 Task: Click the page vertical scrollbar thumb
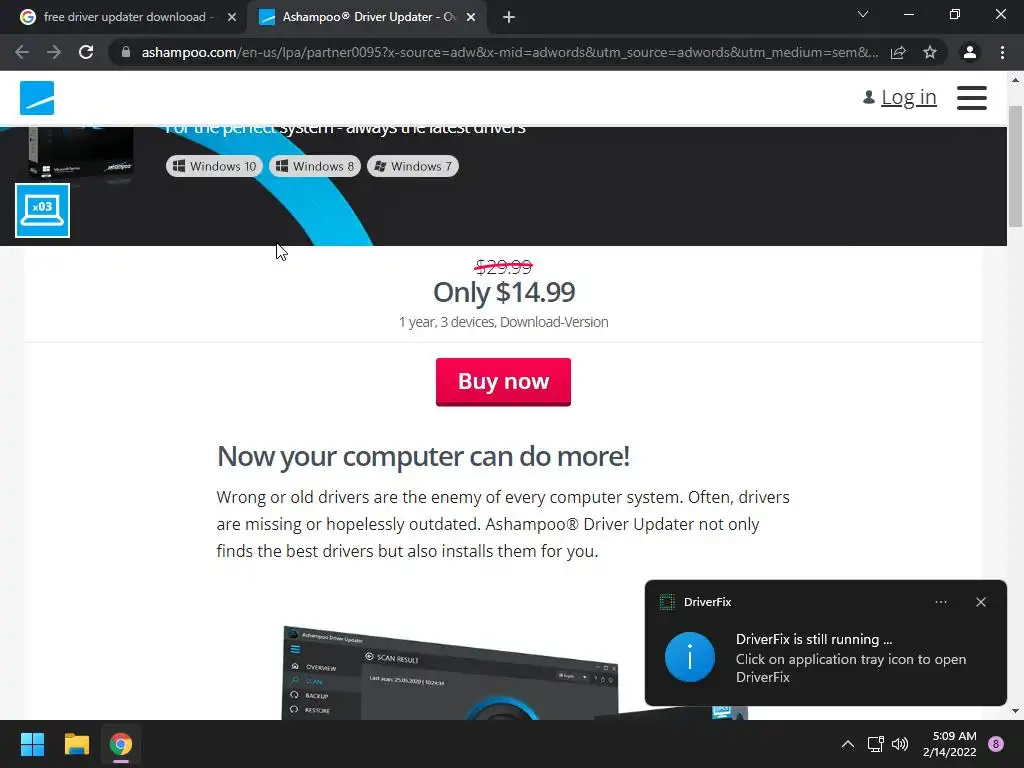1015,167
